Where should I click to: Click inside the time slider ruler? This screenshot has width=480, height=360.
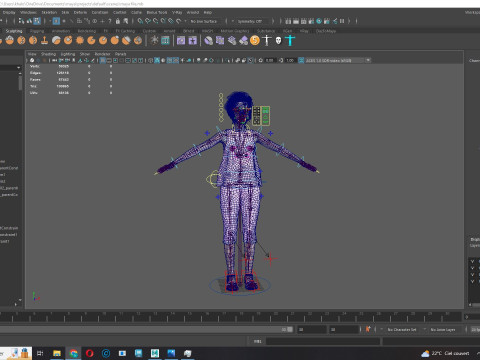coord(230,317)
